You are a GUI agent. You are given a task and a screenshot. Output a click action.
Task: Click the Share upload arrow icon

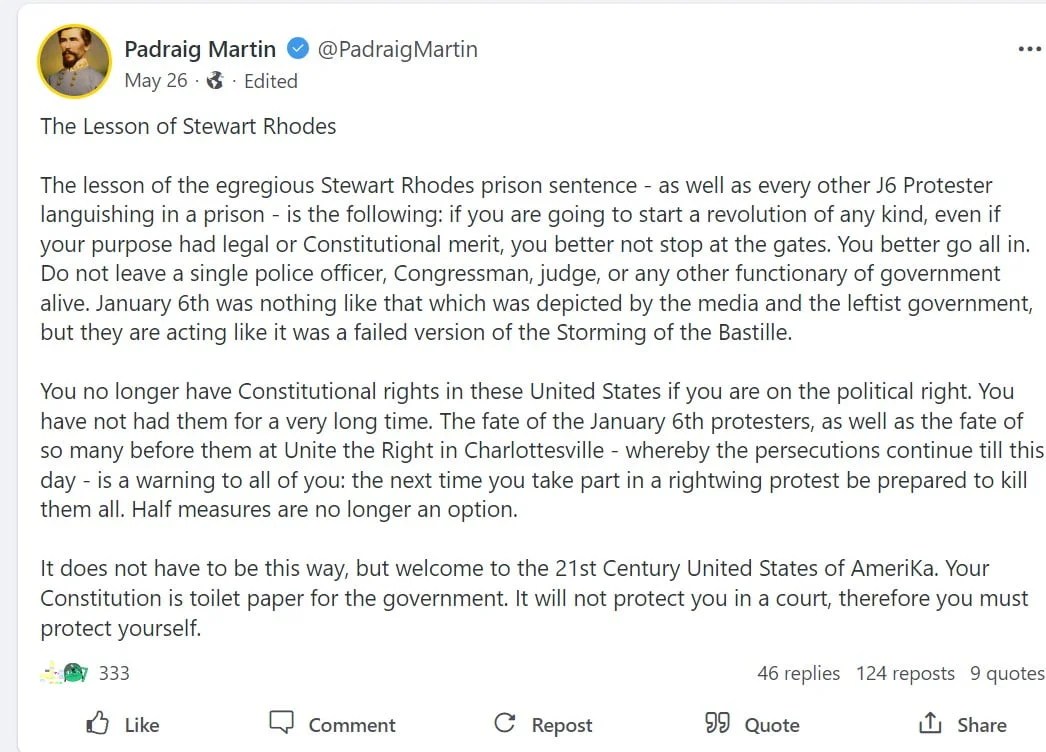tap(930, 723)
